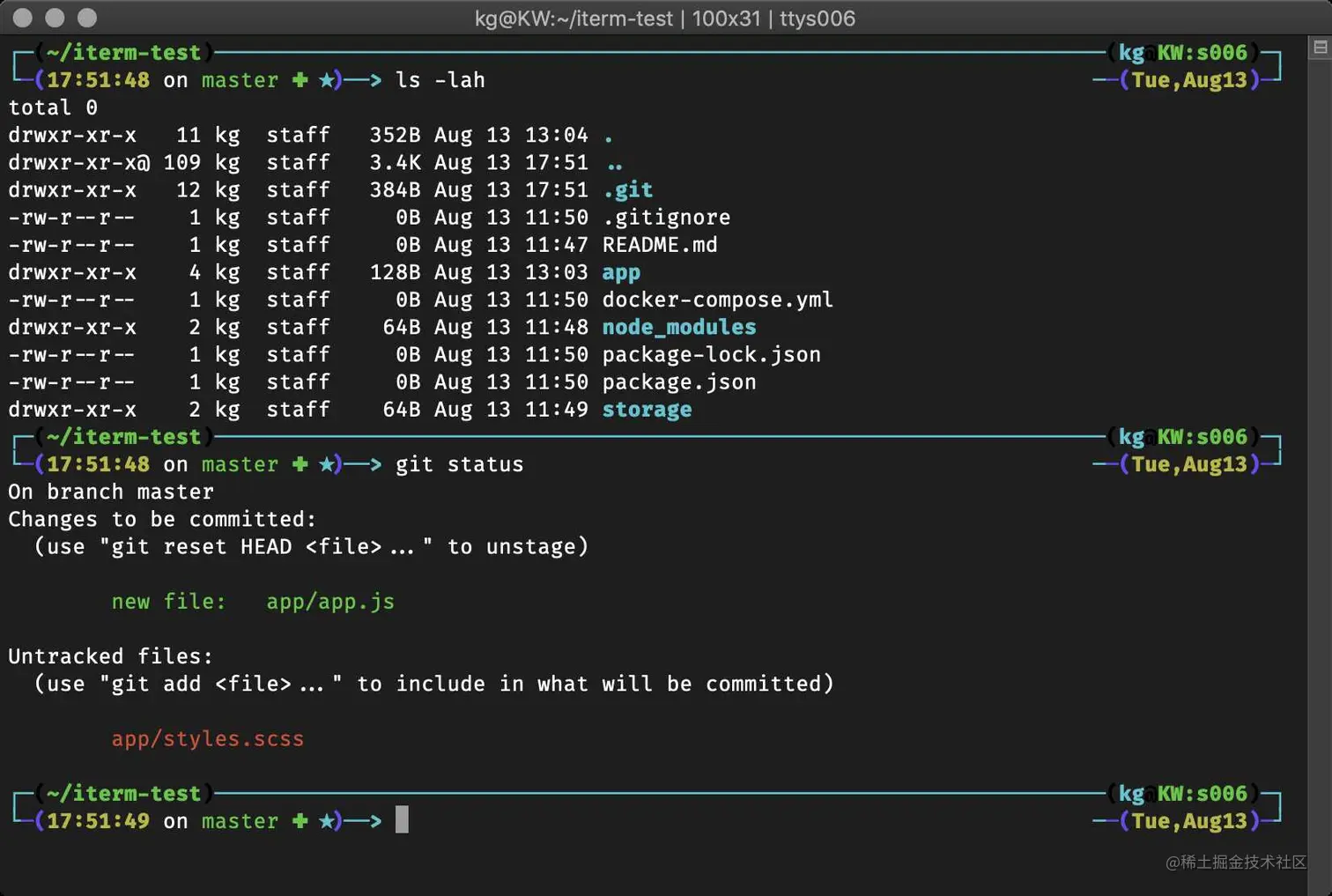Viewport: 1332px width, 896px height.
Task: Open the app/app.js new file link
Action: [330, 602]
